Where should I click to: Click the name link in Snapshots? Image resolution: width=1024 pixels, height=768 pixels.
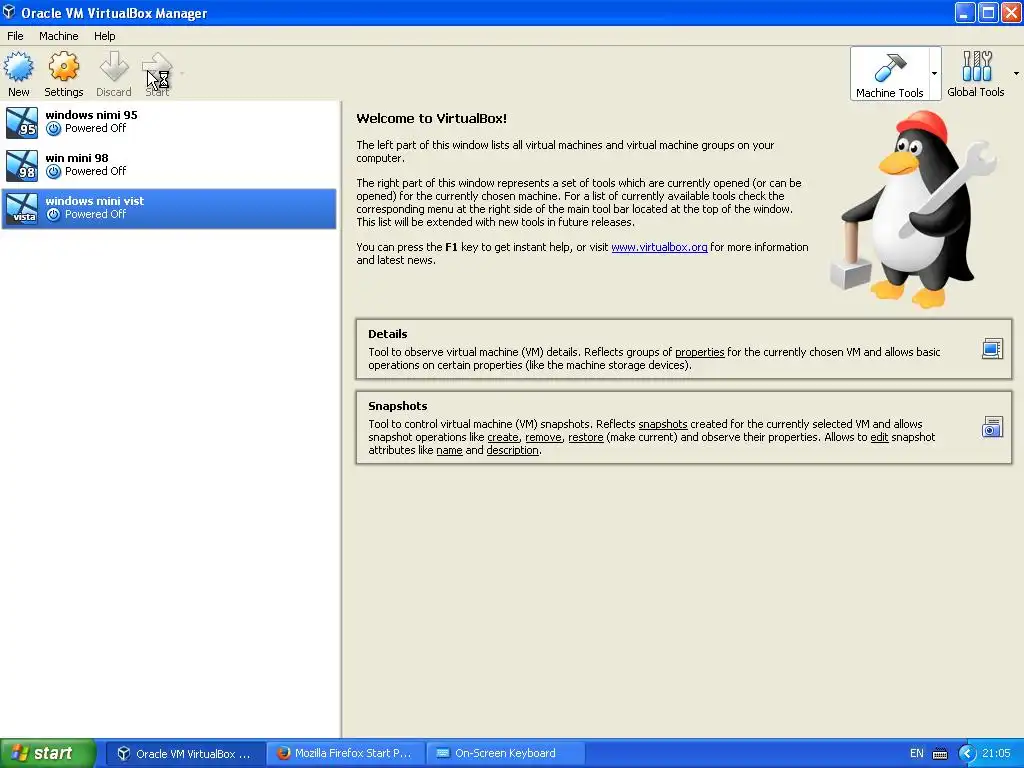(x=449, y=451)
